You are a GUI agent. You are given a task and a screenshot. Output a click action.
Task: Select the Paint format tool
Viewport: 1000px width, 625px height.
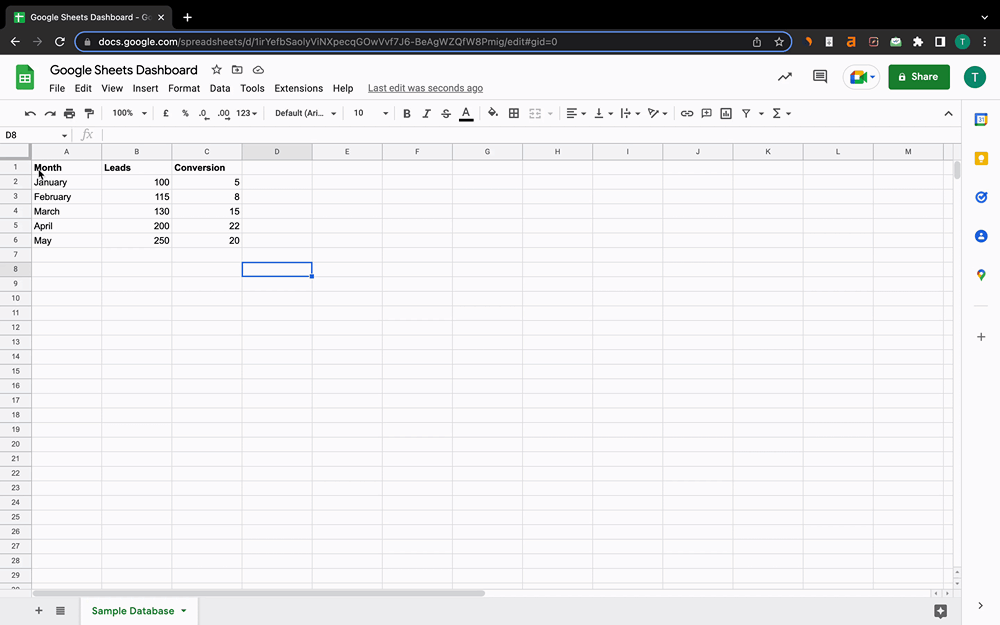click(89, 114)
